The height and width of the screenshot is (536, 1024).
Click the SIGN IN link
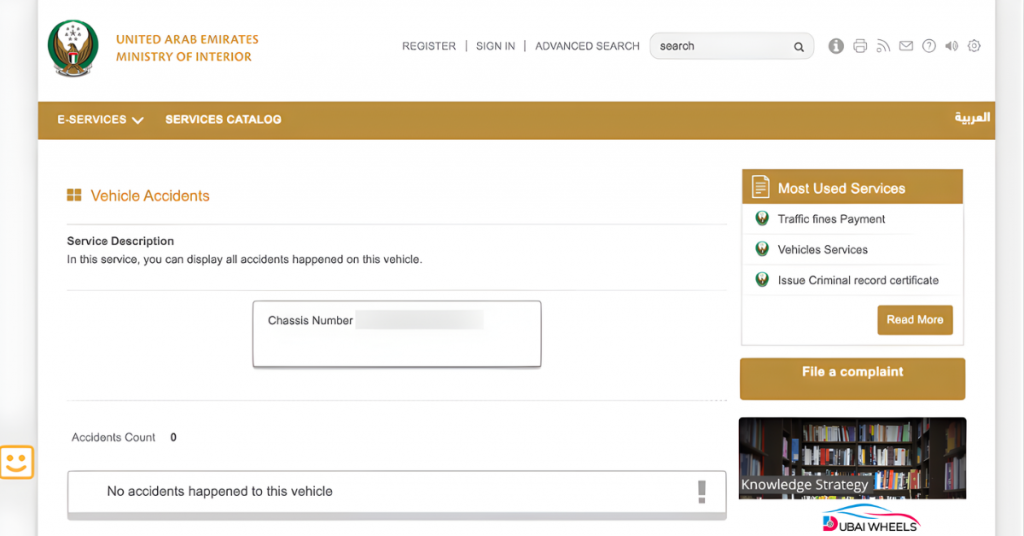496,46
